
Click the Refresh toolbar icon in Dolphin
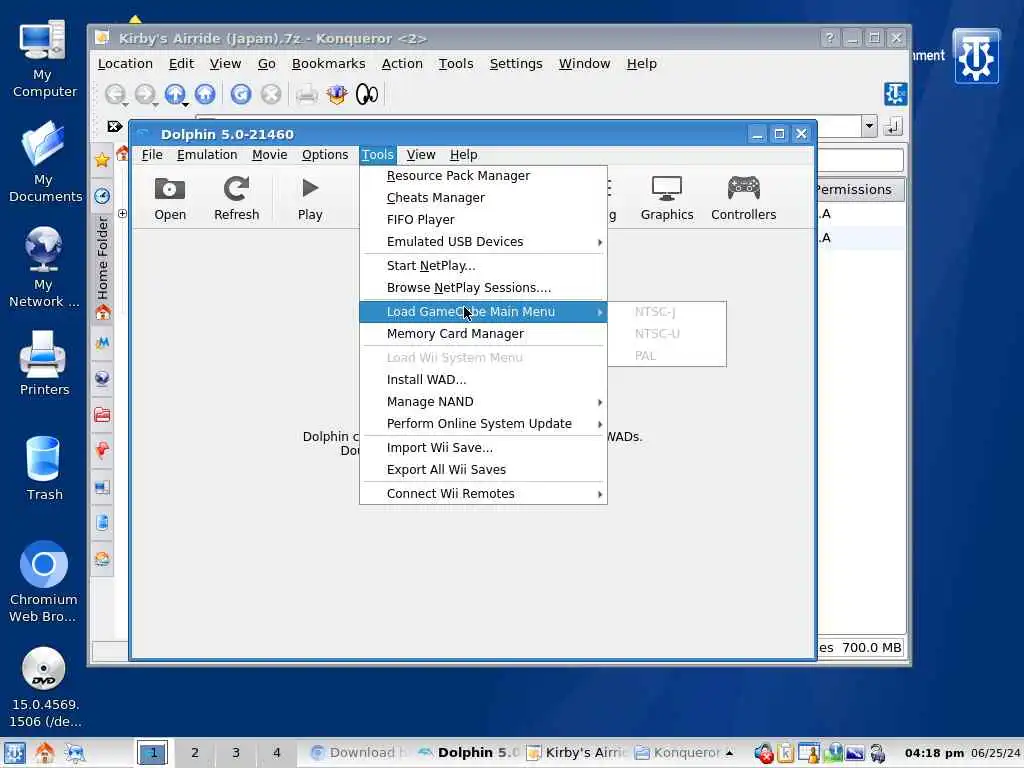click(x=236, y=199)
